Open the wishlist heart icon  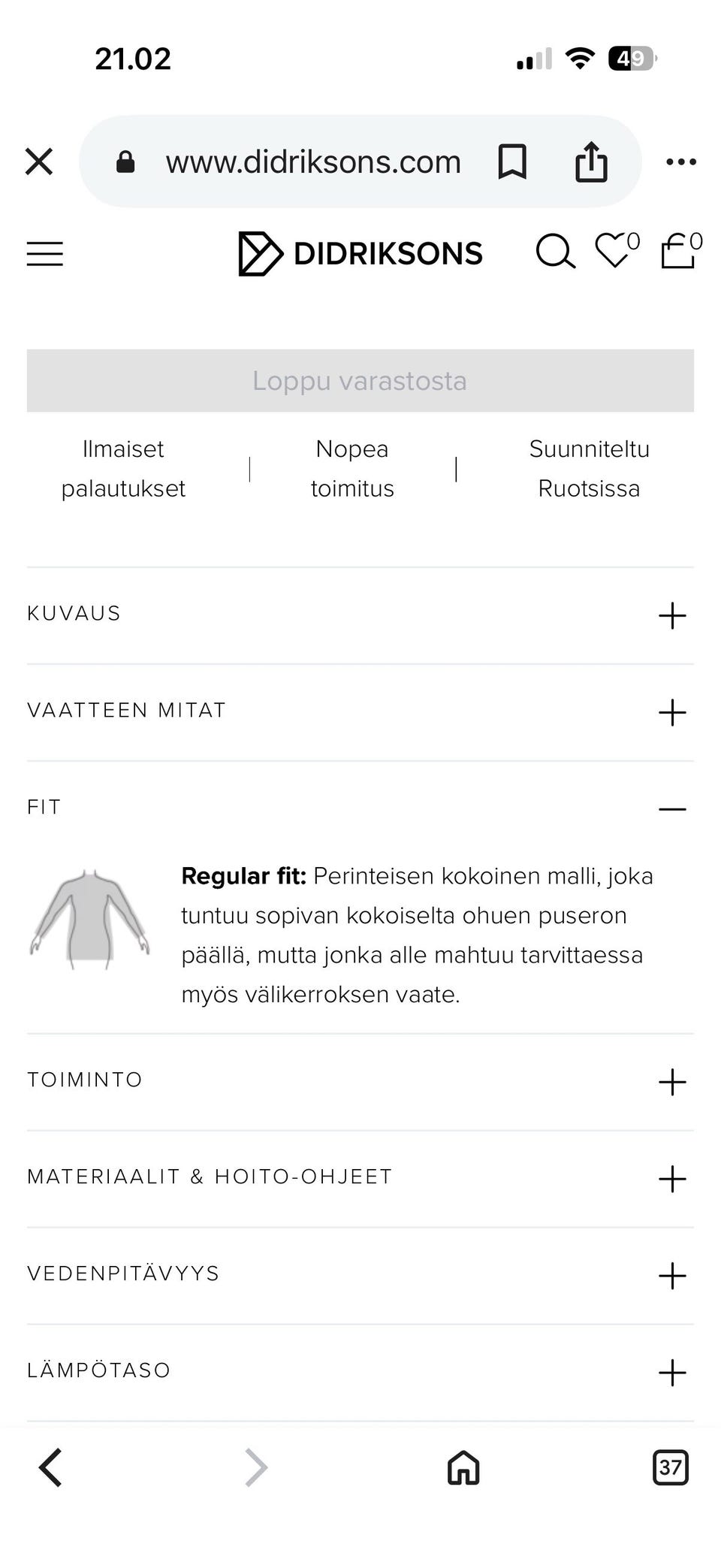click(x=614, y=250)
